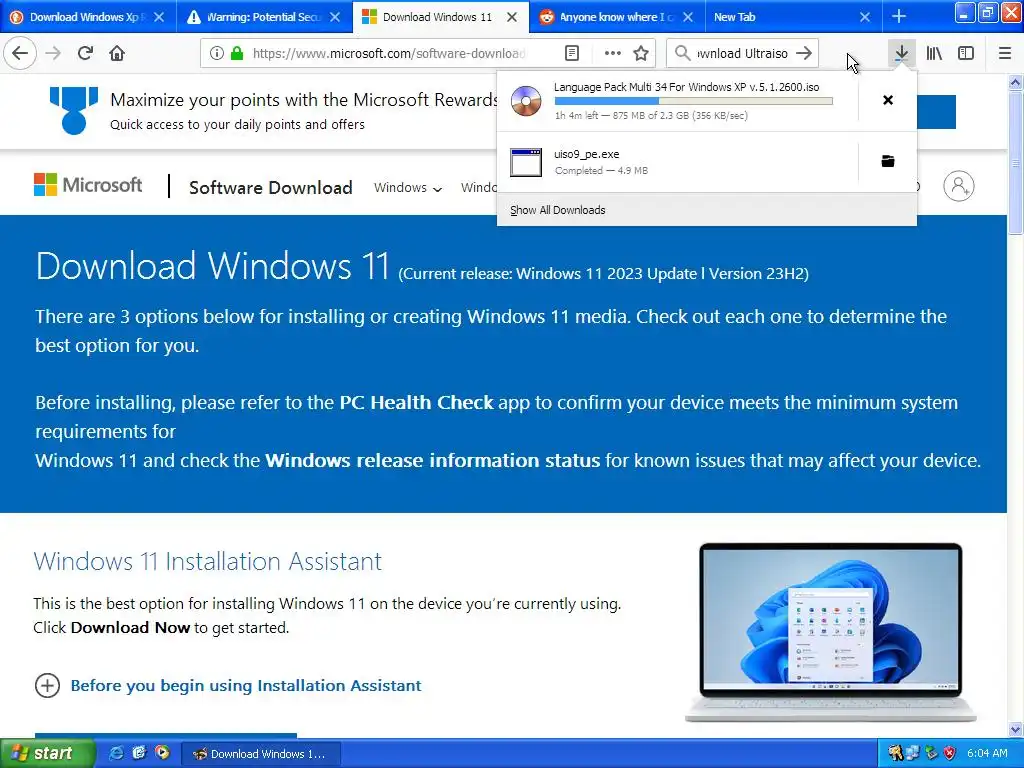Screen dimensions: 1024x768
Task: Click the ISO download progress bar
Action: [694, 101]
